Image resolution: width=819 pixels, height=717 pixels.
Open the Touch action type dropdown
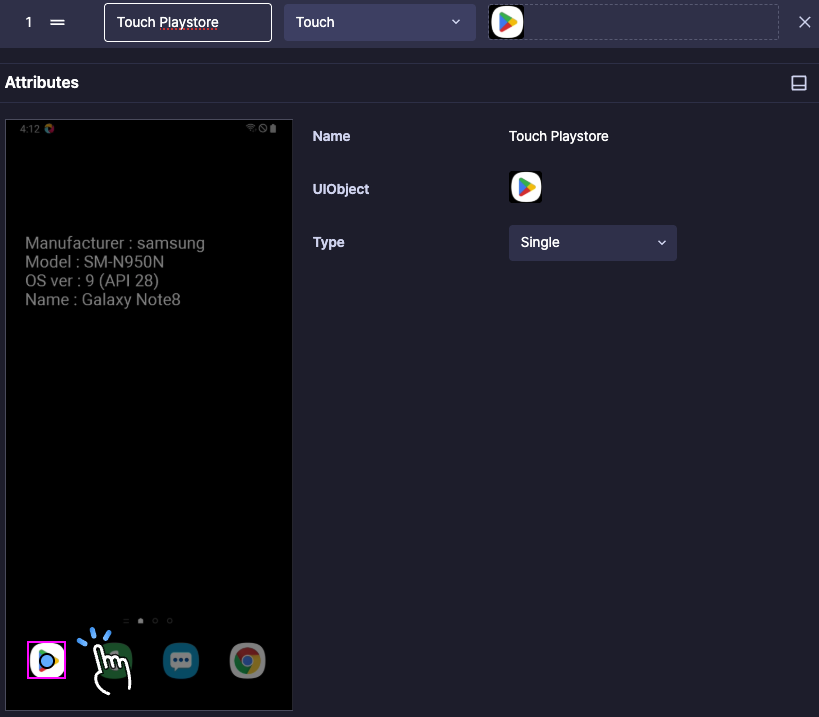[379, 22]
